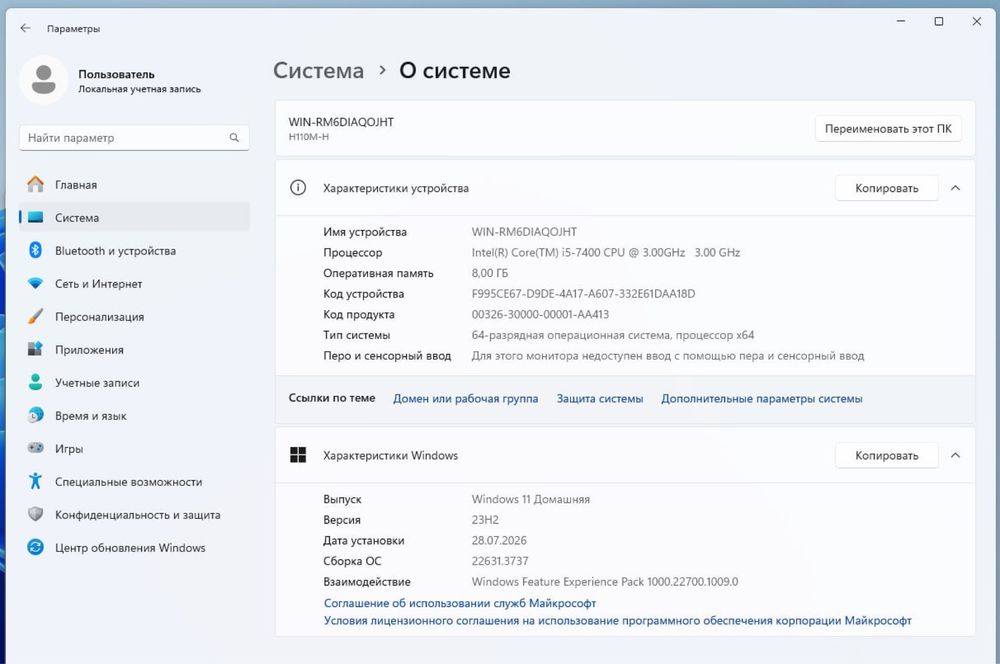Click the Система monitor icon

coord(36,218)
